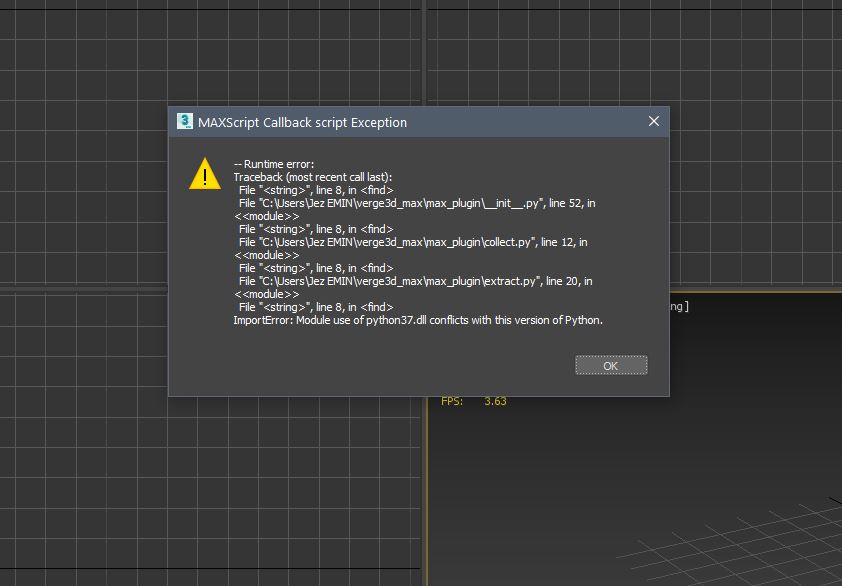This screenshot has height=586, width=842.
Task: Close the MAXScript Callback script Exception dialog
Action: tap(654, 121)
